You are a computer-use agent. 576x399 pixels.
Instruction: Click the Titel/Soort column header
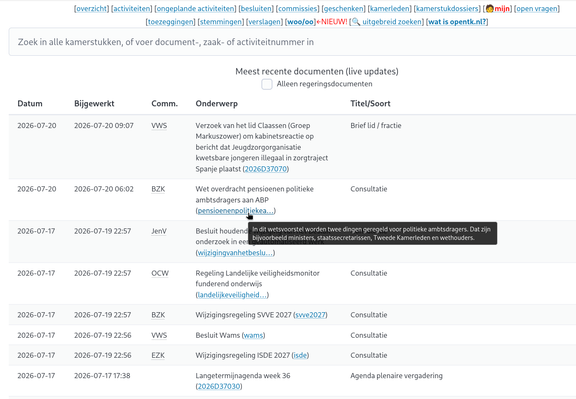(370, 104)
